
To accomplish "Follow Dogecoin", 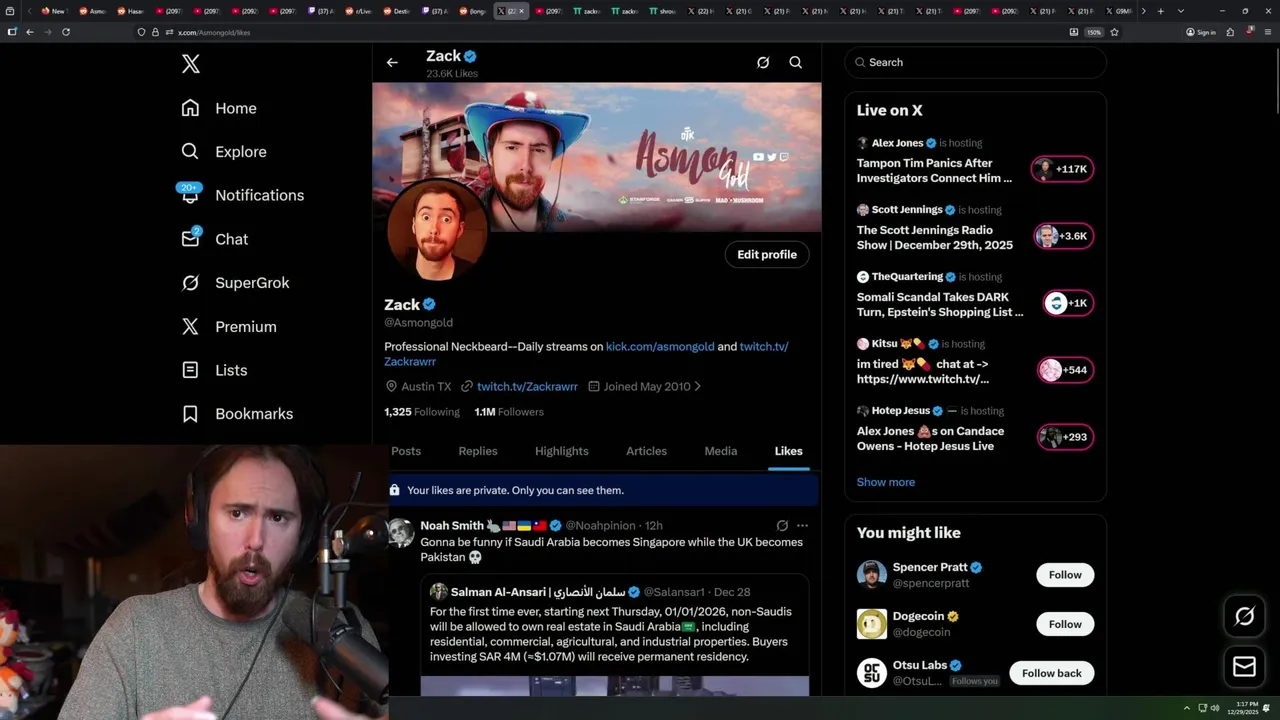I will click(x=1065, y=624).
